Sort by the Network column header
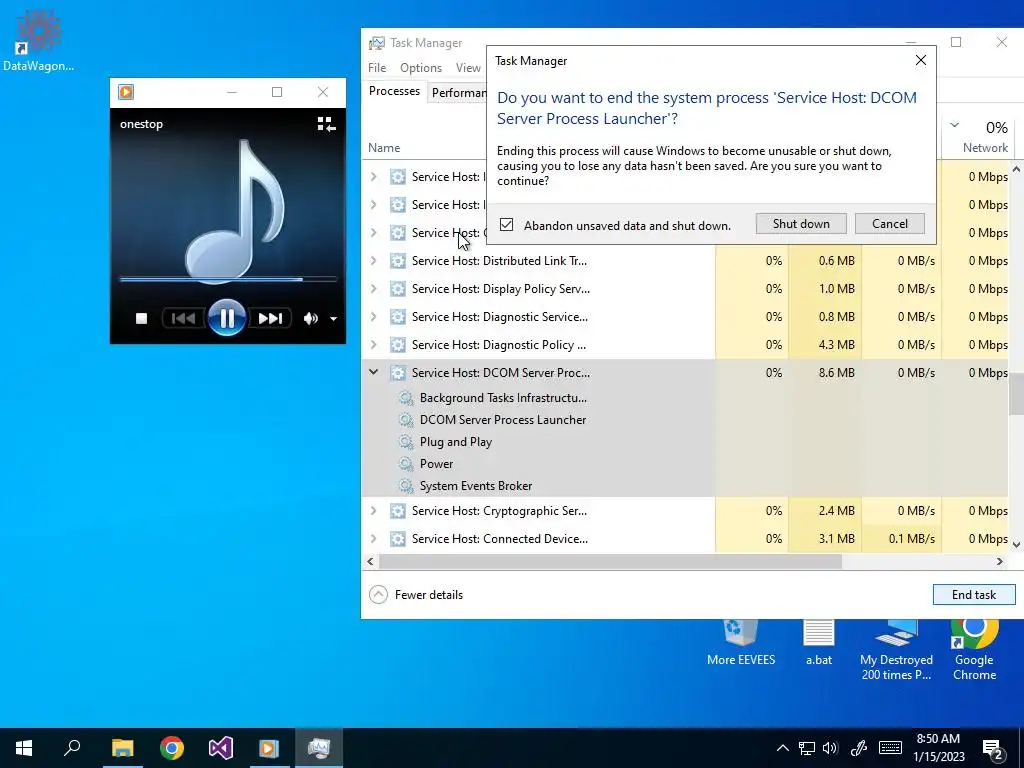 pos(985,148)
